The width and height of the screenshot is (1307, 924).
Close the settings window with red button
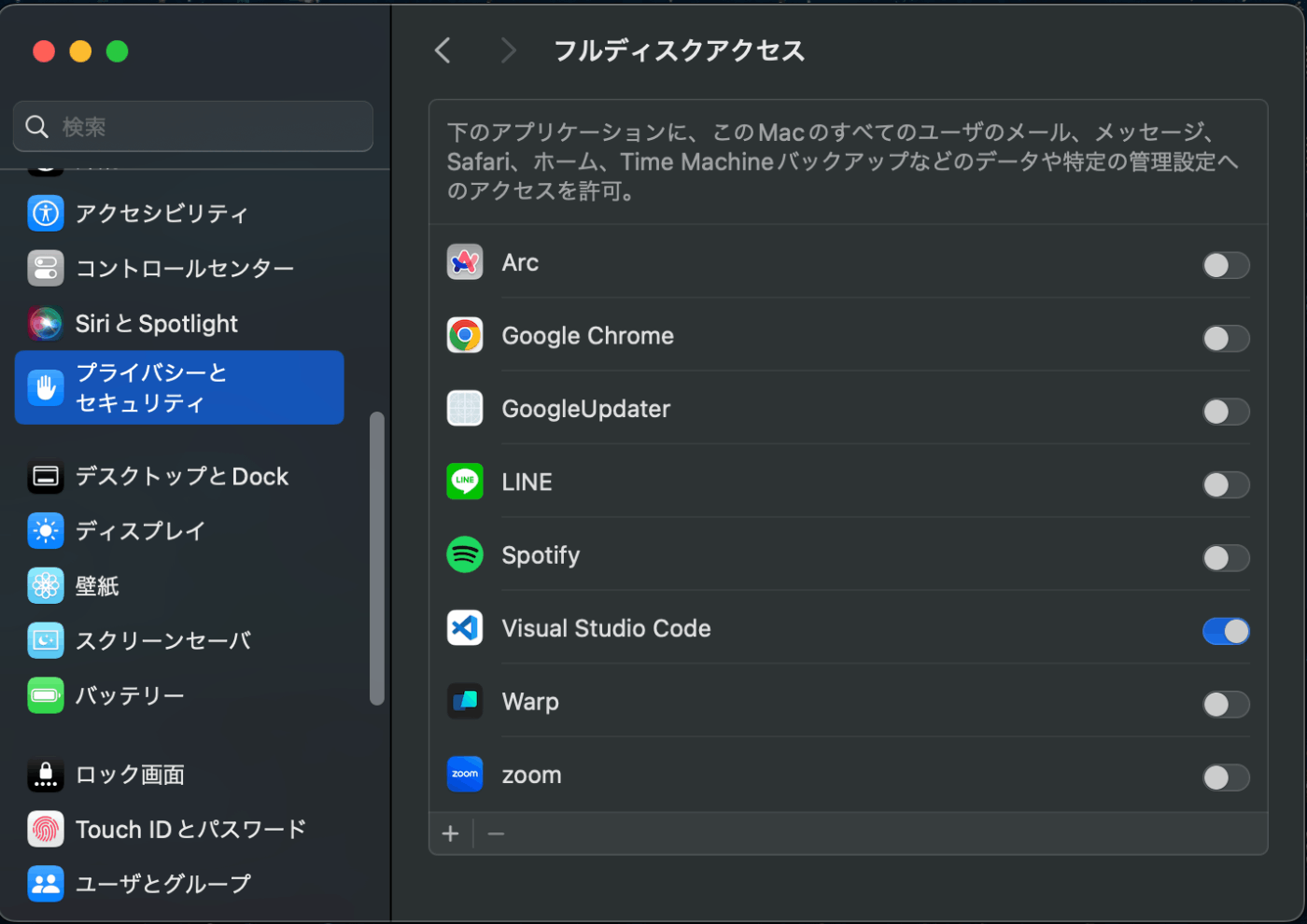[44, 51]
